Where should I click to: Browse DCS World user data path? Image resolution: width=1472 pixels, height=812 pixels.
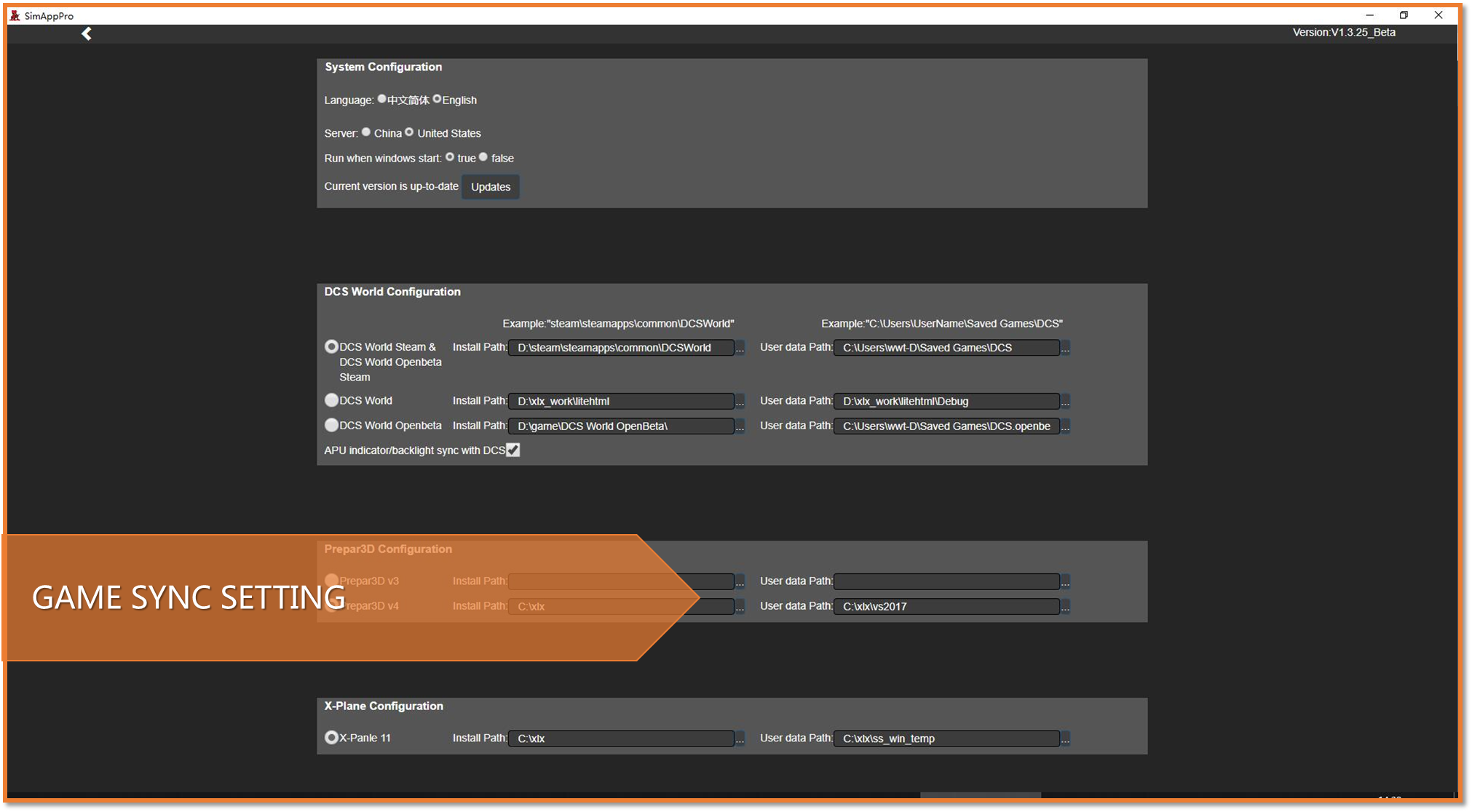click(x=1065, y=402)
